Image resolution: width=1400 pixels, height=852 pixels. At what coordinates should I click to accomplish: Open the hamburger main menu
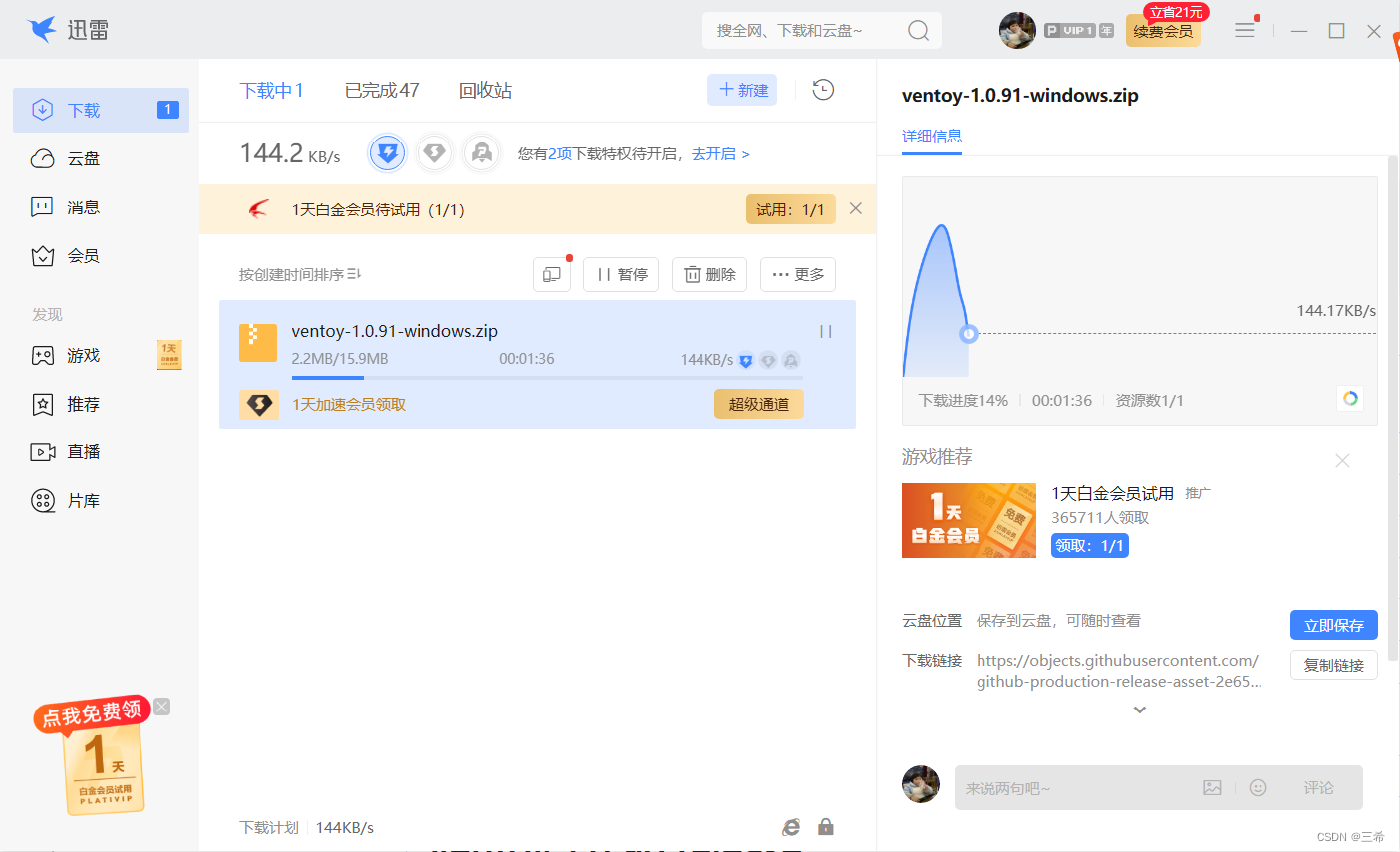tap(1245, 30)
